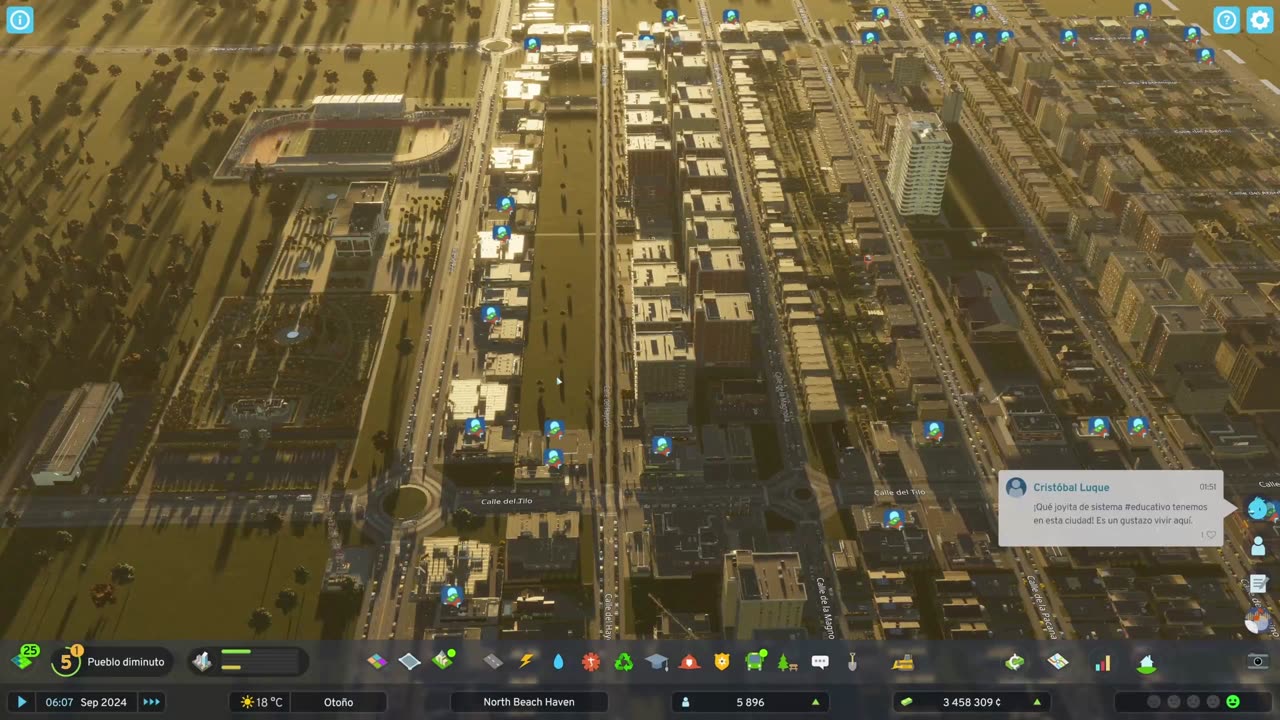The width and height of the screenshot is (1280, 720).
Task: Select the Areas tool
Action: coord(410,661)
